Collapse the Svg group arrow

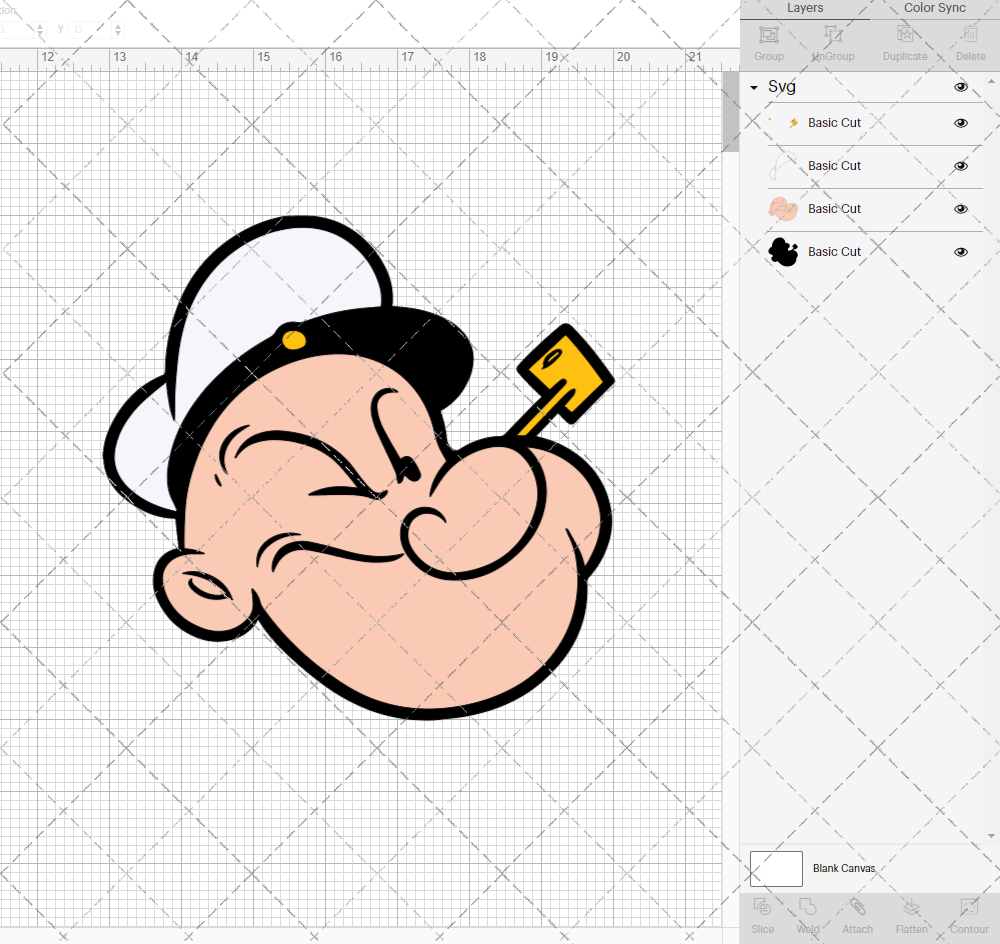click(x=754, y=87)
